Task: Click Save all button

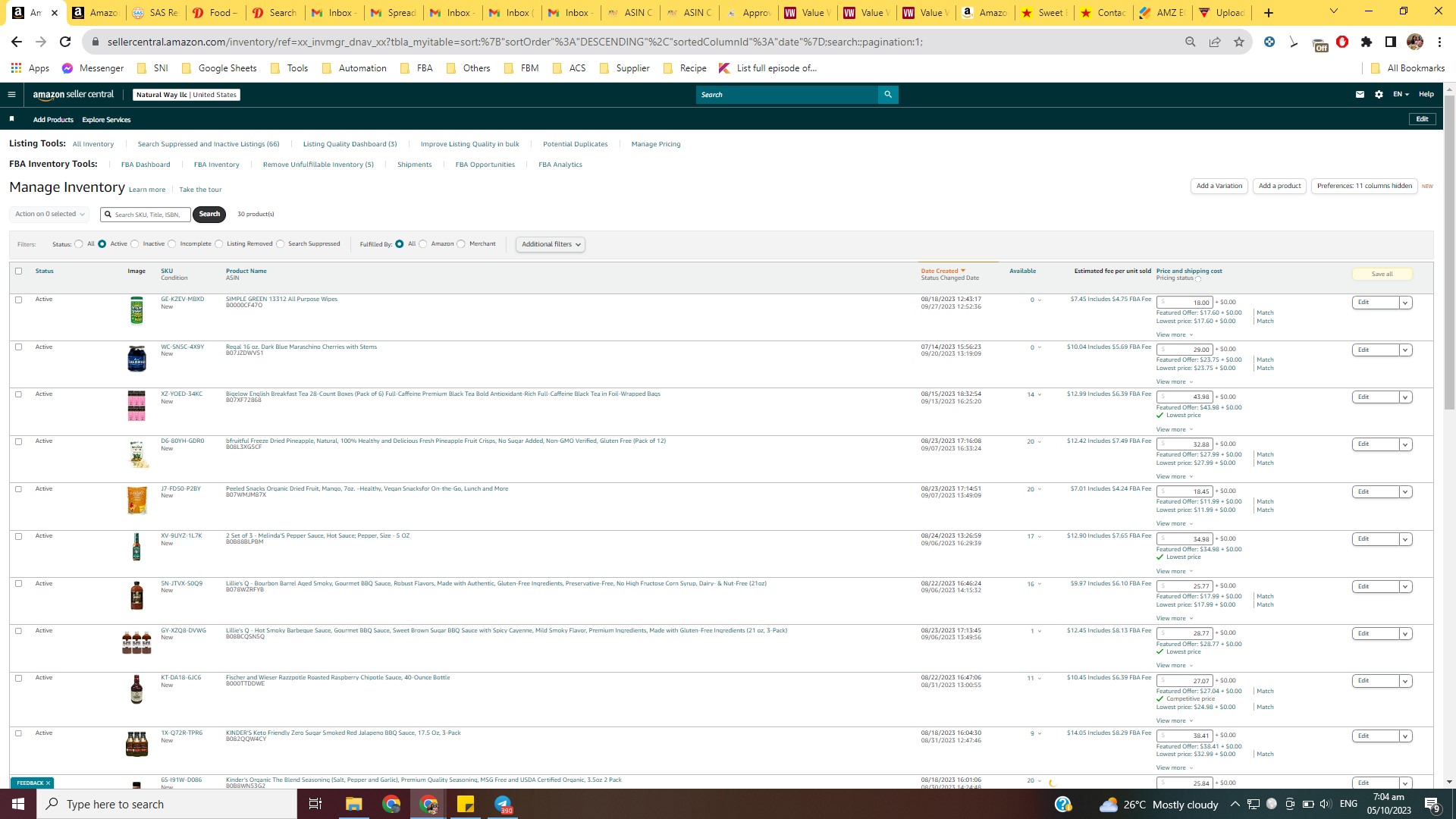Action: [x=1382, y=274]
